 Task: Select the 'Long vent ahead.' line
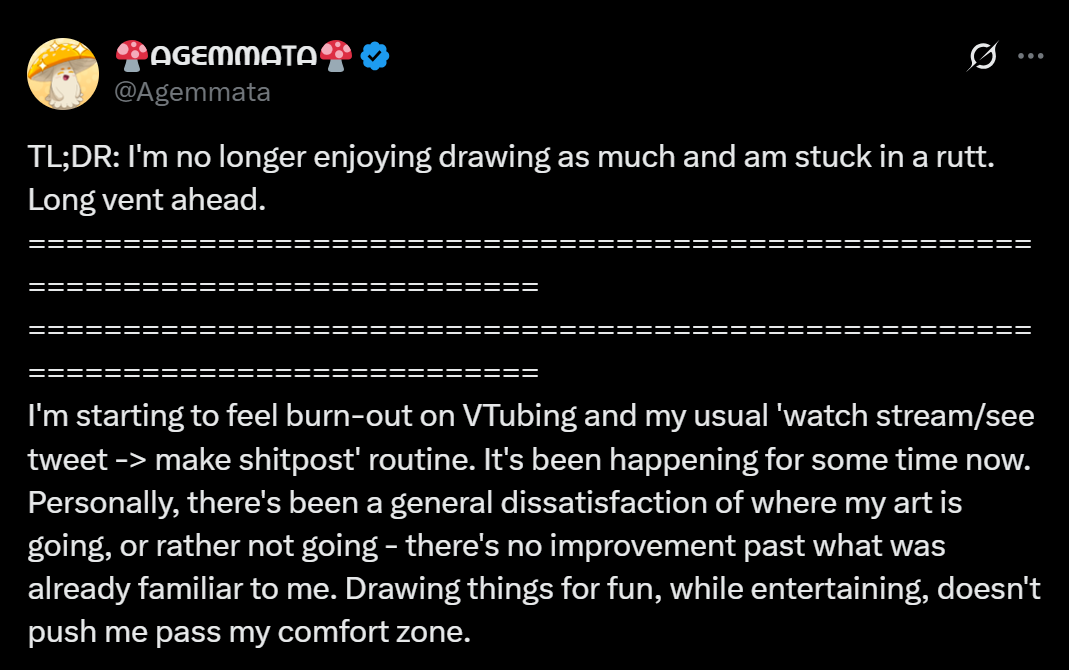[147, 201]
